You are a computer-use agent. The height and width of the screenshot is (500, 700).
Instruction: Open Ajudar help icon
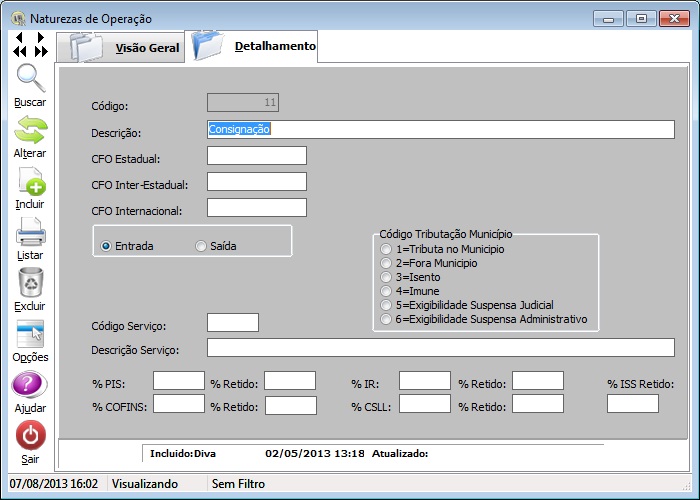coord(29,387)
